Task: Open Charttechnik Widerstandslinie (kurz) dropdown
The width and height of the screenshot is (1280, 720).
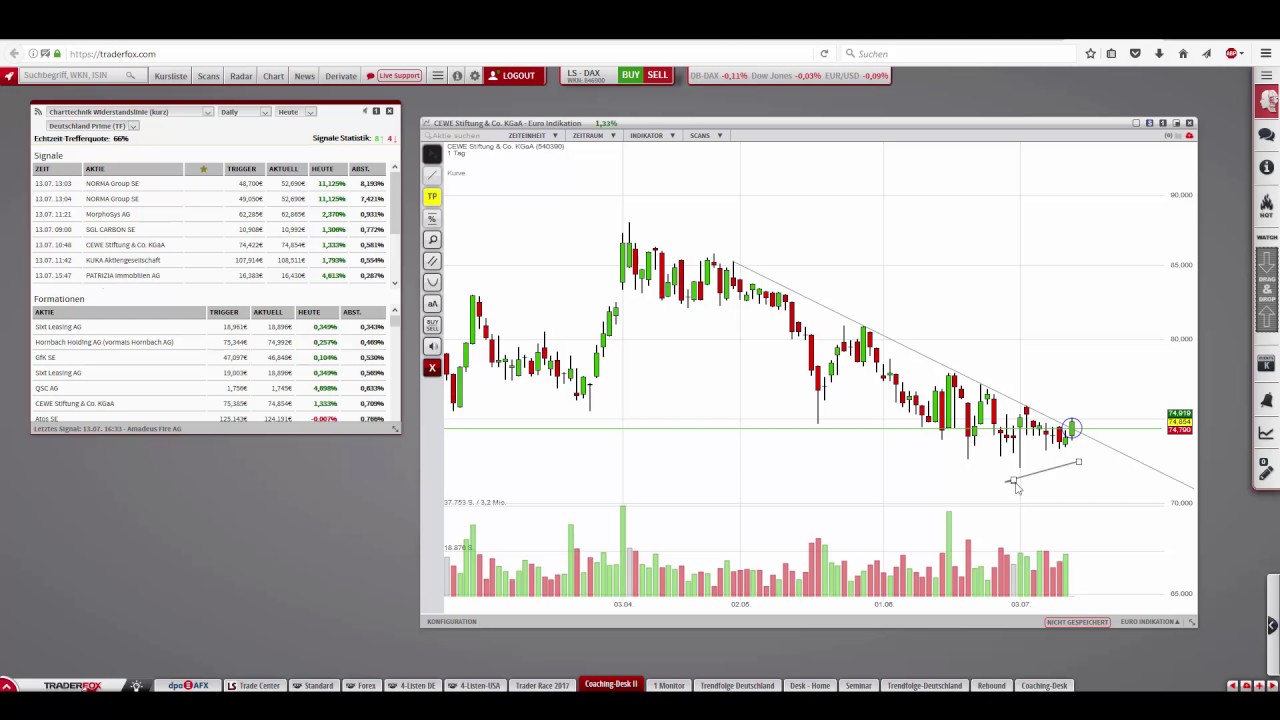Action: [x=130, y=112]
